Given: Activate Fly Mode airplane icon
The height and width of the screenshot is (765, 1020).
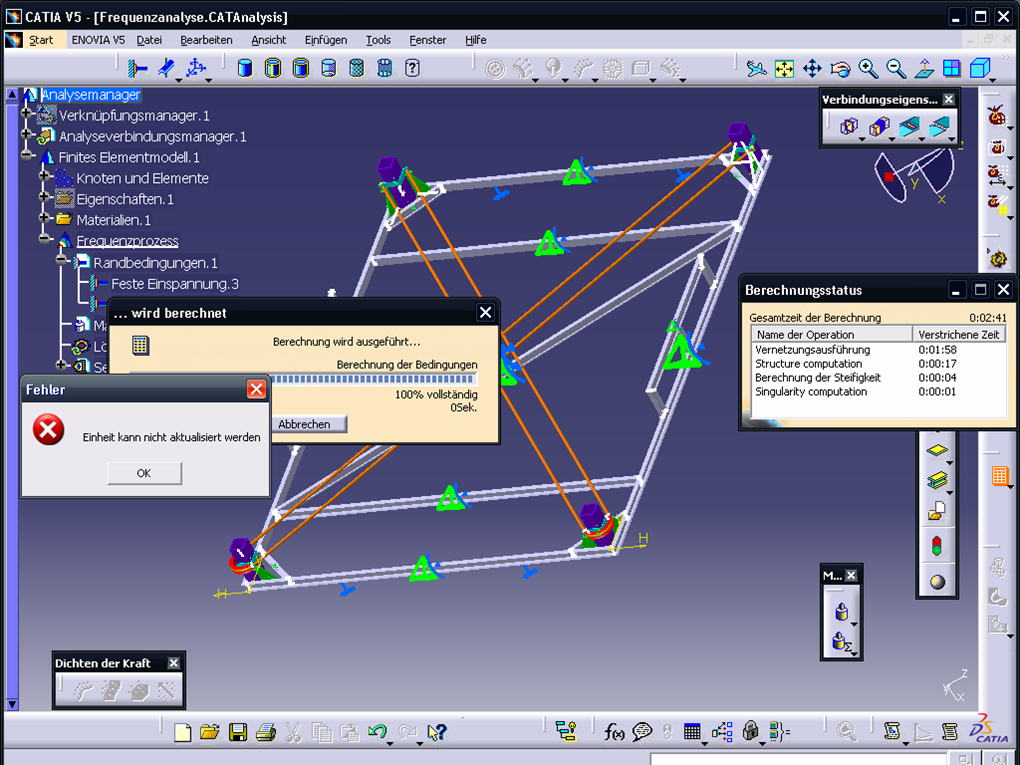Looking at the screenshot, I should click(x=756, y=68).
